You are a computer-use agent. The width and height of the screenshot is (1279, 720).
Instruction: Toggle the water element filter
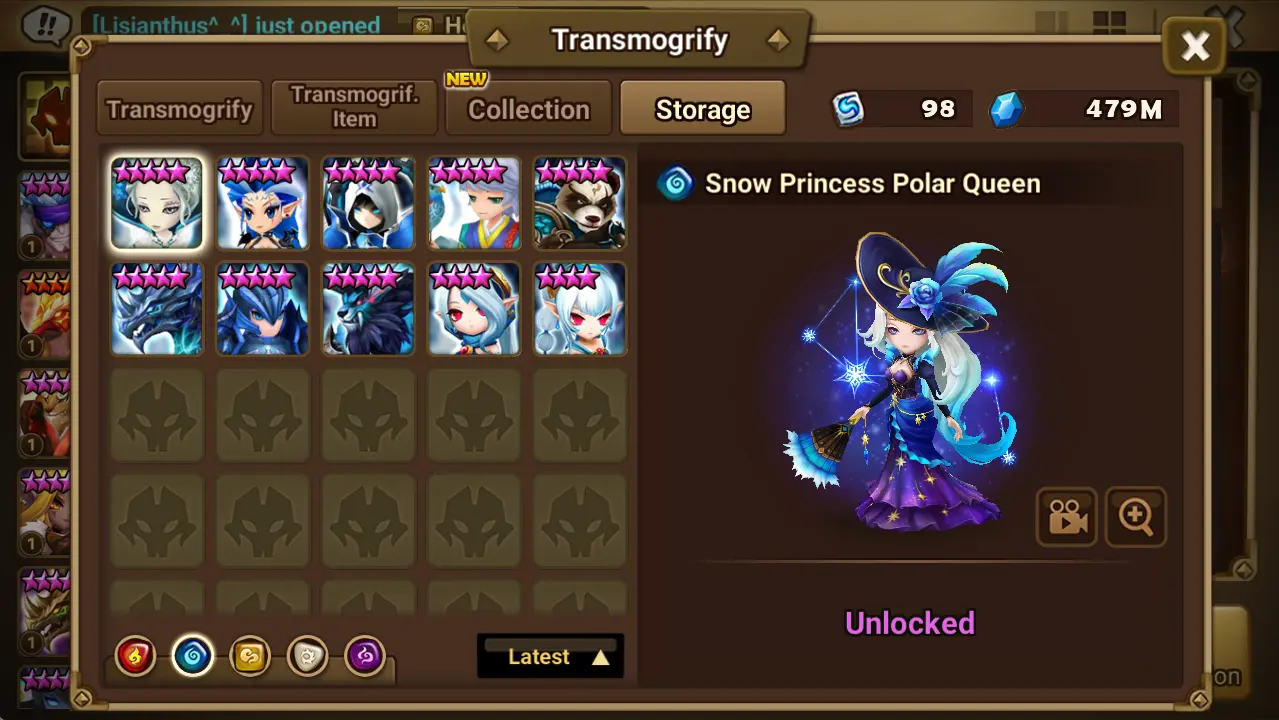click(193, 657)
